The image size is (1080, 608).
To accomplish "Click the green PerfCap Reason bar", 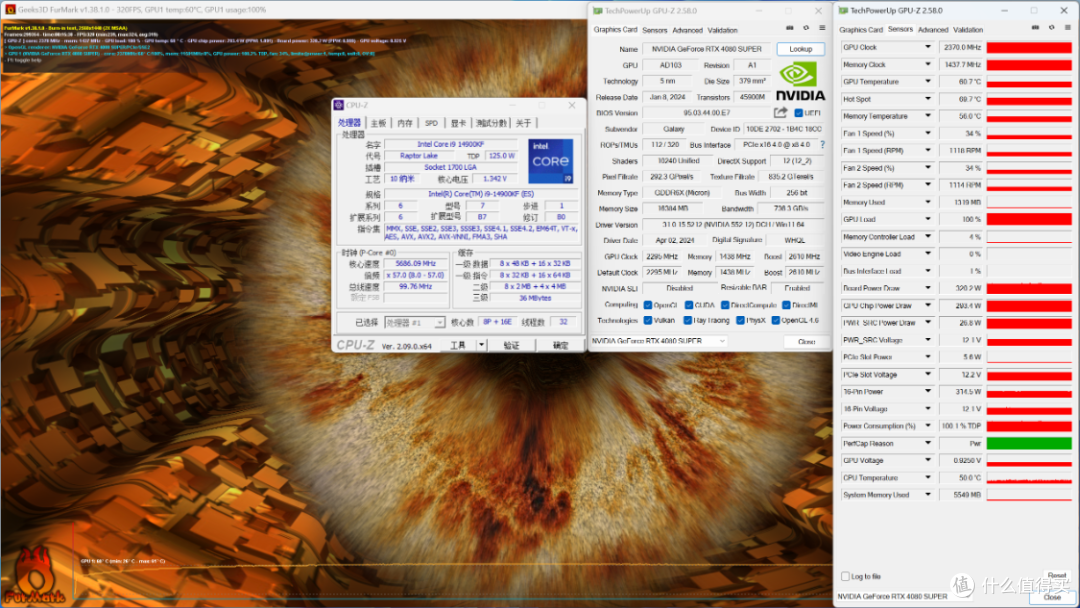I will (1029, 443).
